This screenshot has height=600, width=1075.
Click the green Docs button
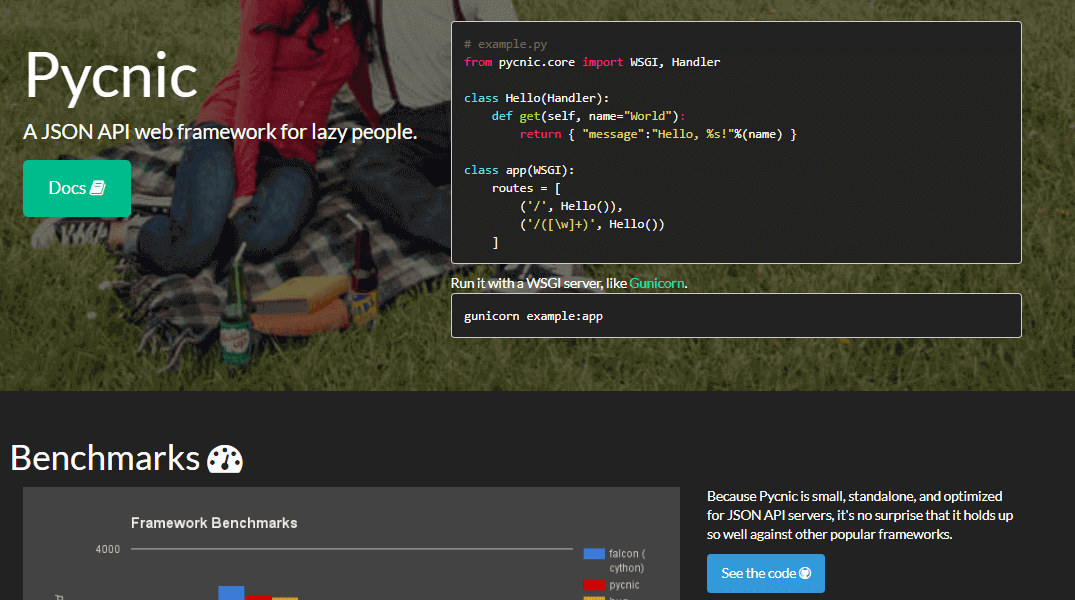(x=77, y=188)
